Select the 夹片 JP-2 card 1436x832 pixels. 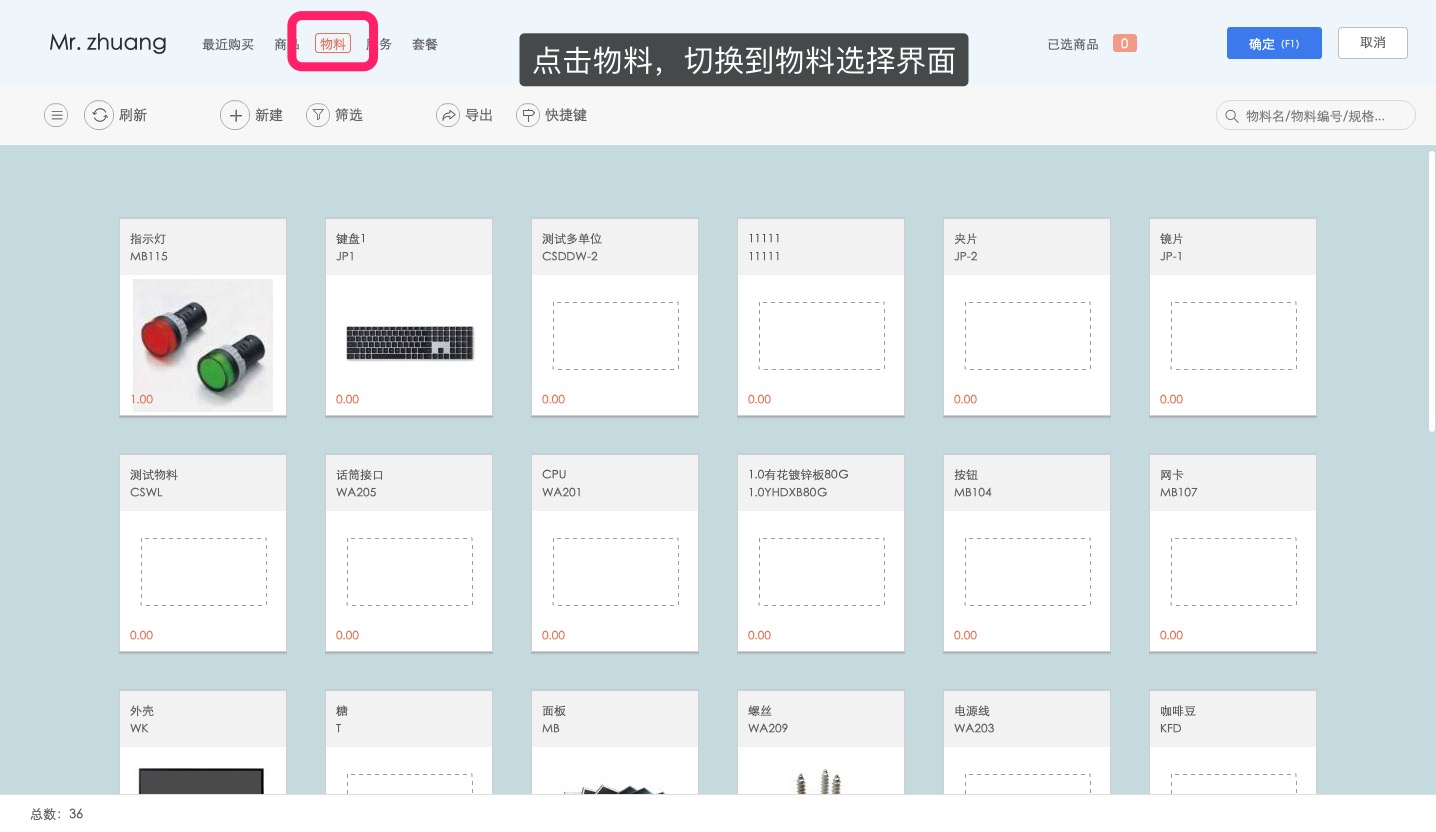(1027, 317)
